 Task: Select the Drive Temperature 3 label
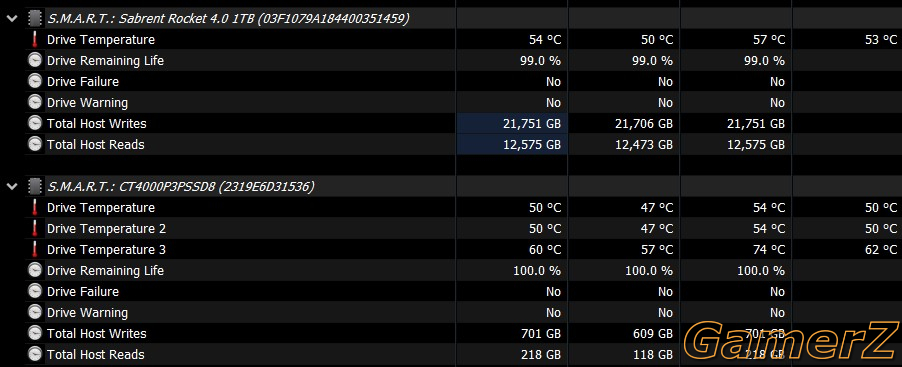point(106,250)
